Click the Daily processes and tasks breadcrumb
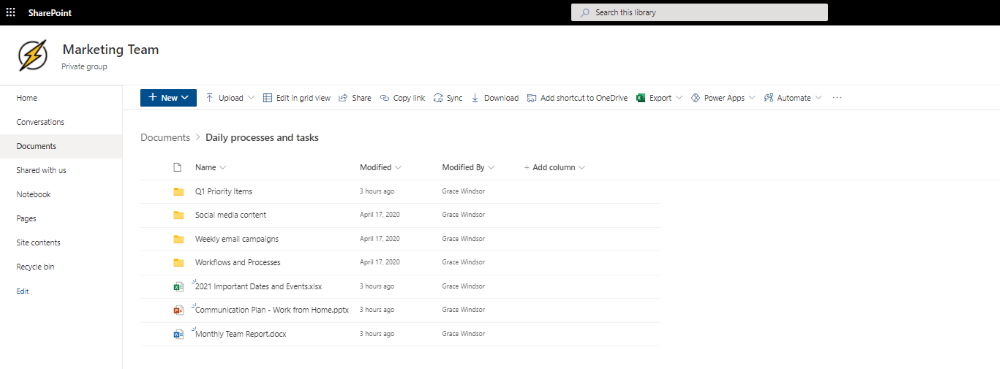Viewport: 1000px width, 369px height. pos(262,138)
